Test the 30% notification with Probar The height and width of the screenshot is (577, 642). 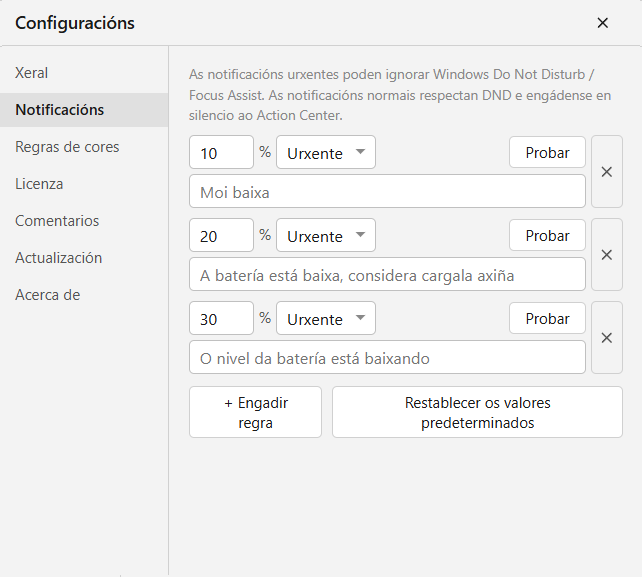pos(547,318)
